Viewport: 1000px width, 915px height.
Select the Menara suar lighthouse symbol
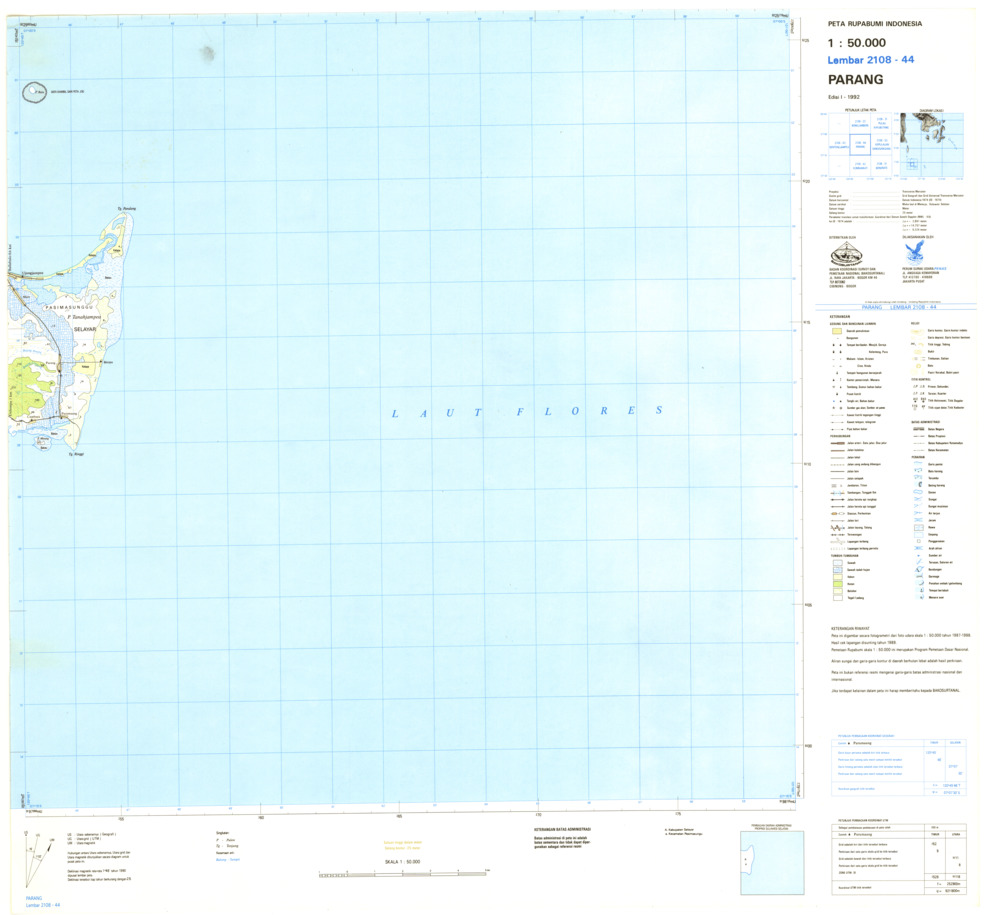[919, 598]
